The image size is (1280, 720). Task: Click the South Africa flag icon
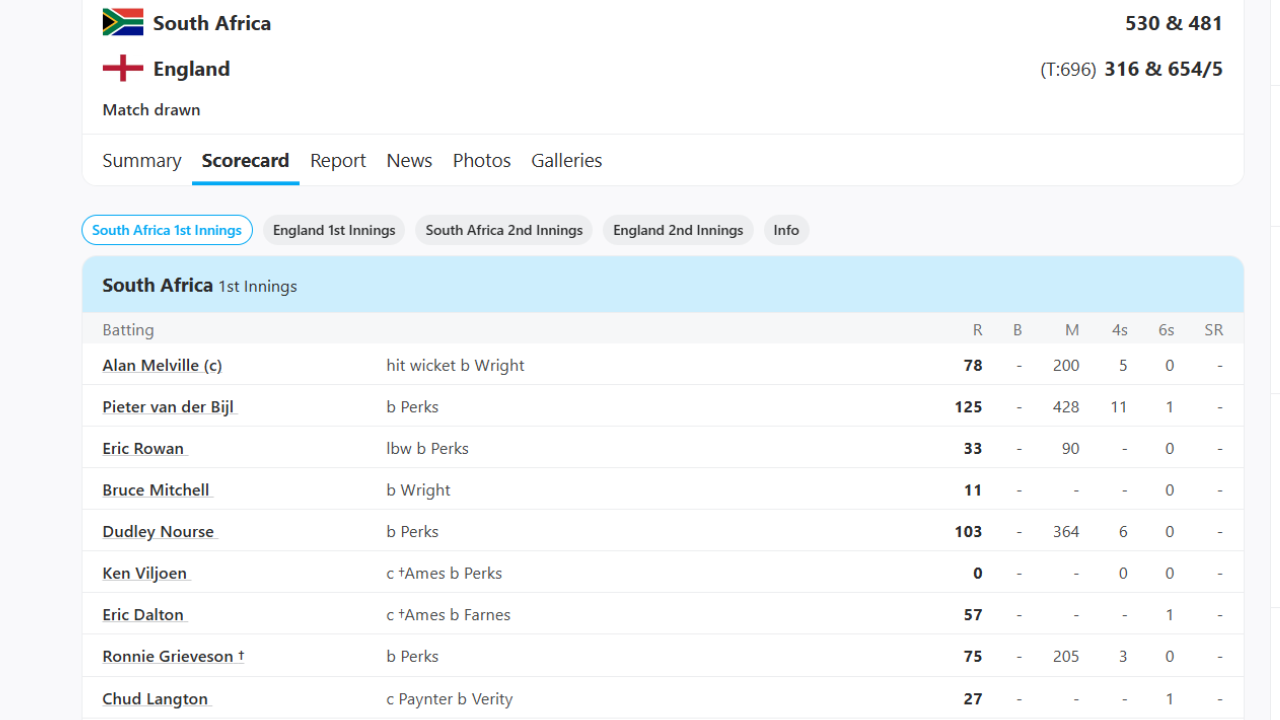click(123, 22)
